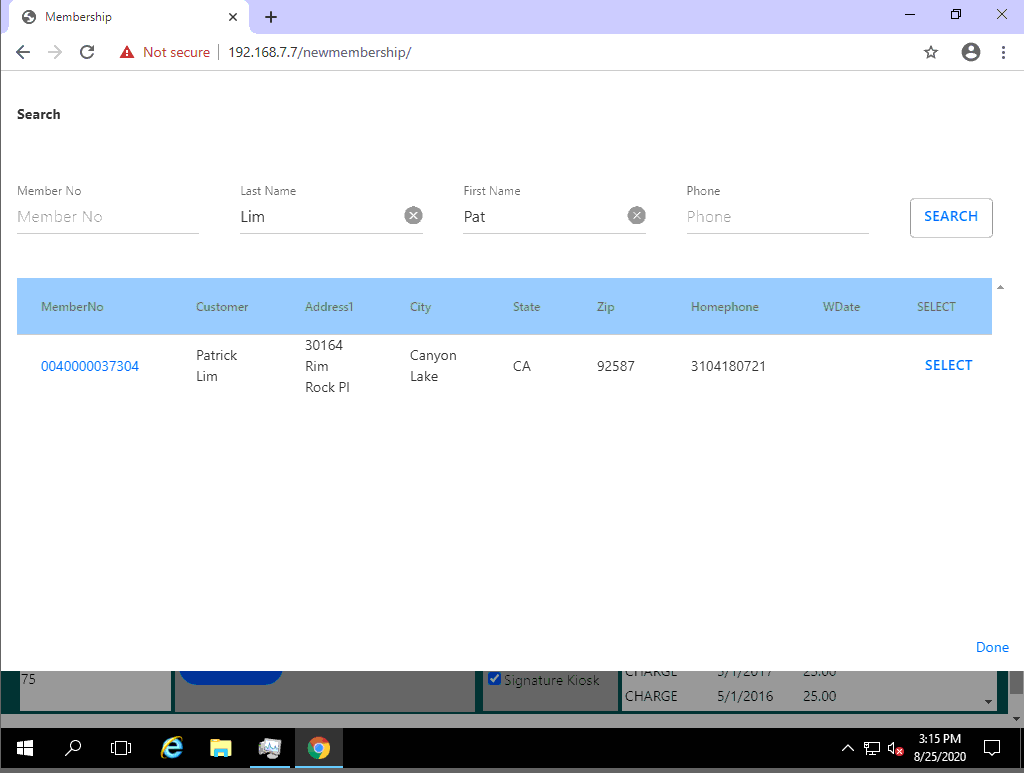Switch to the Membership browser tab

pyautogui.click(x=120, y=17)
